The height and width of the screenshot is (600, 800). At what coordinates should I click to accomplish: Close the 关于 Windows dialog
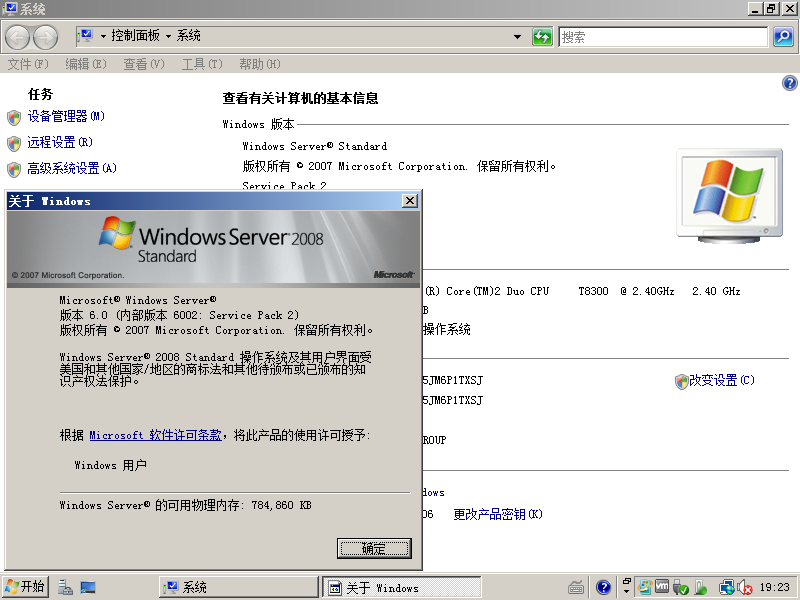(x=410, y=201)
